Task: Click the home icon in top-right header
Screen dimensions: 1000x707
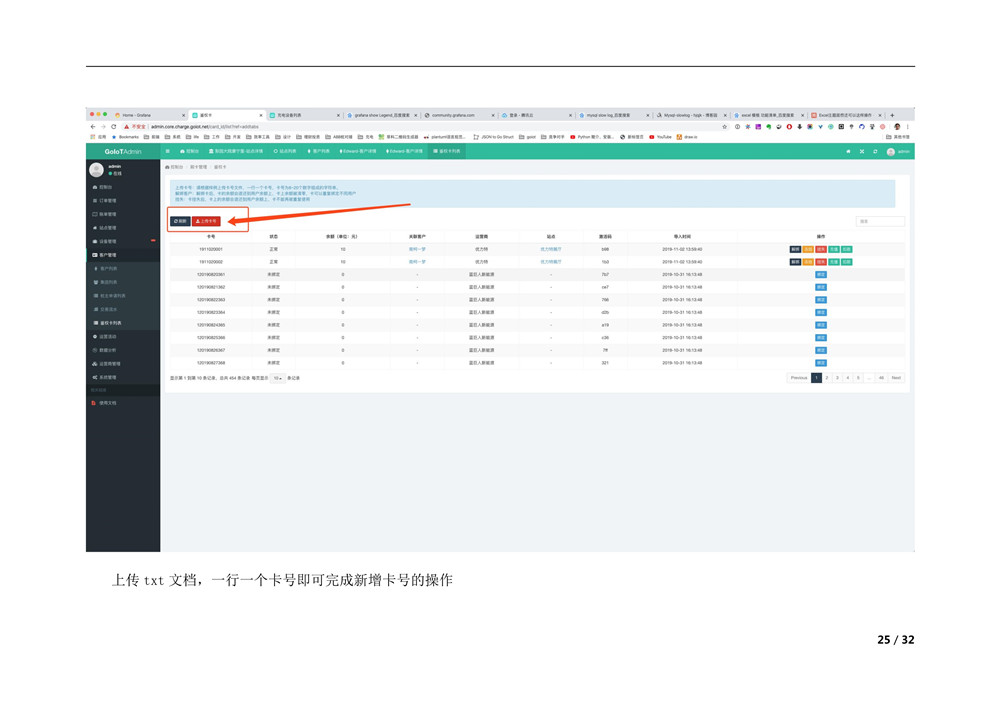Action: [x=849, y=152]
